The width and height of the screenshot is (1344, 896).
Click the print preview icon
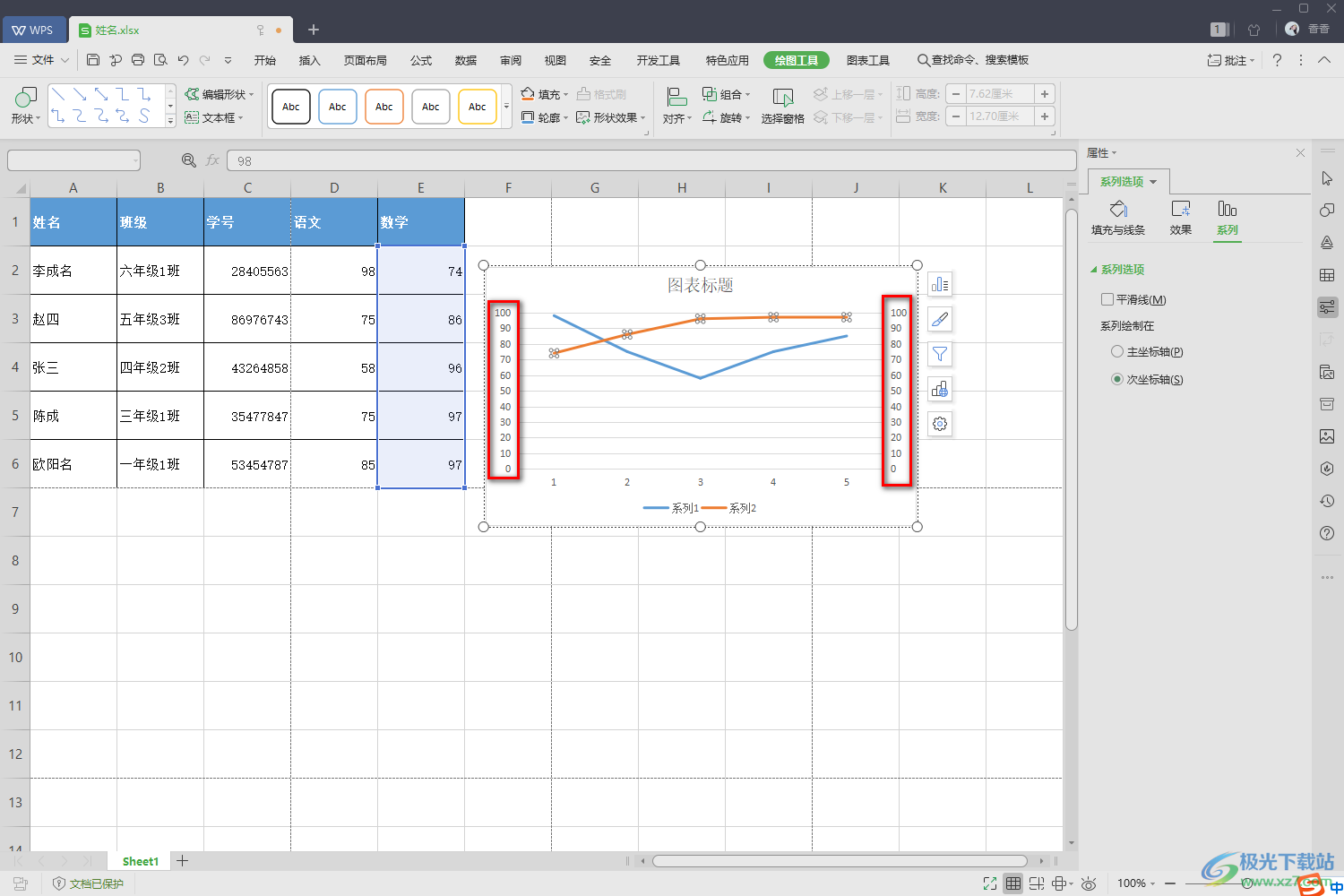click(x=160, y=60)
